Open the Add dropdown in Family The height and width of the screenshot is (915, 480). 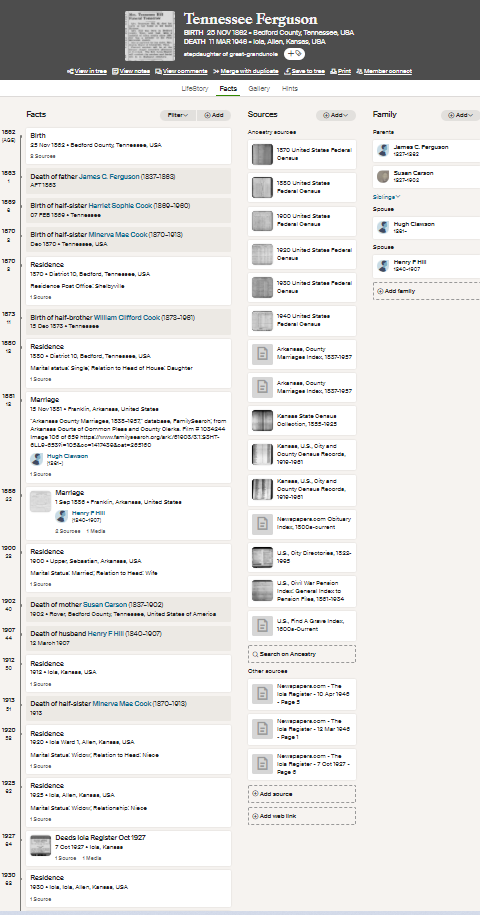[x=461, y=115]
